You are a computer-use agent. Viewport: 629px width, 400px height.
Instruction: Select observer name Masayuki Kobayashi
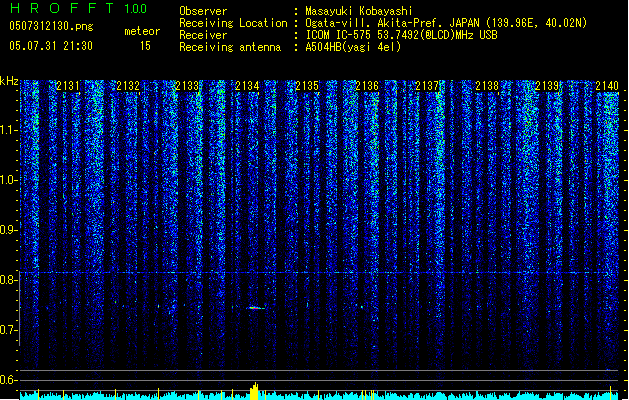click(x=359, y=11)
